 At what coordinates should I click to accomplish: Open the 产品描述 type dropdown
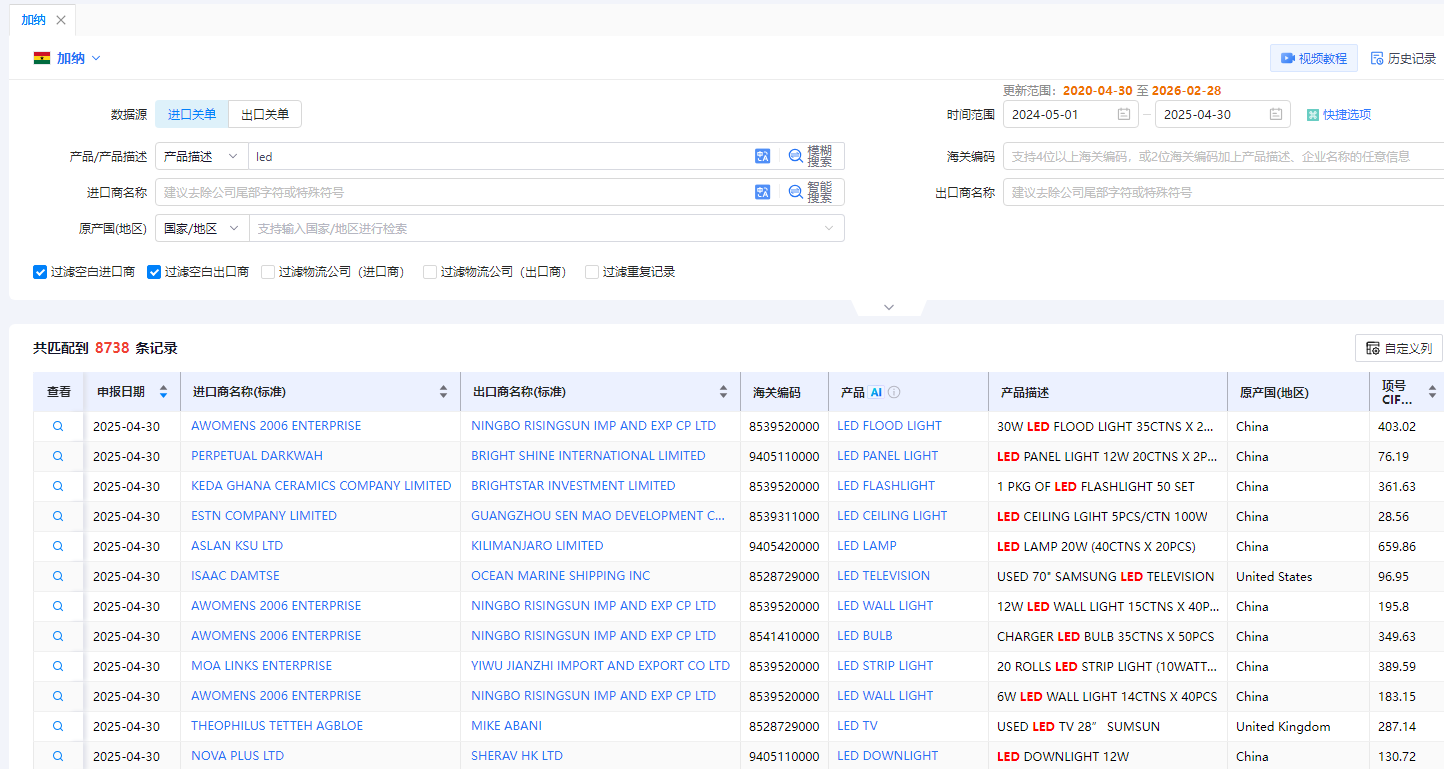201,156
